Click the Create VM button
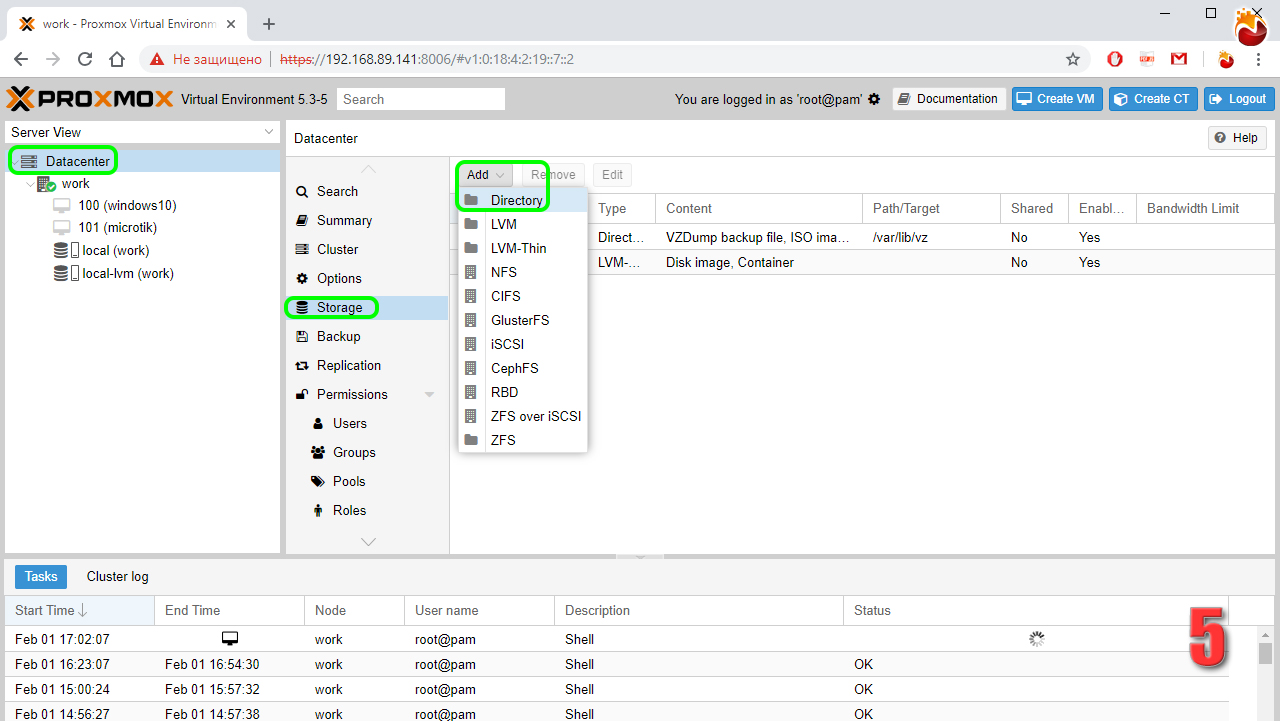This screenshot has height=721, width=1280. click(x=1057, y=99)
